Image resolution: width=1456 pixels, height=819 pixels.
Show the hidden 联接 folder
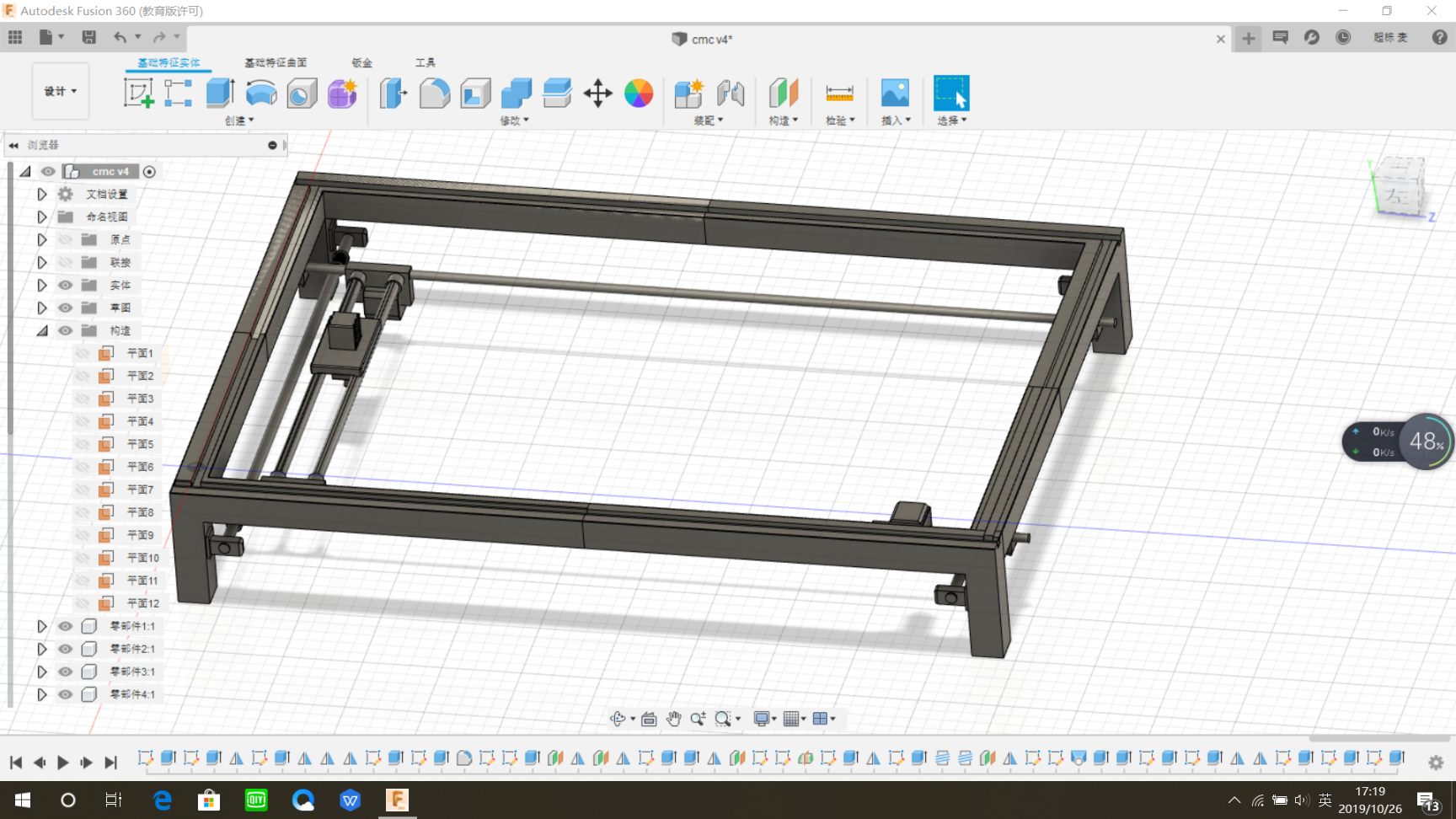click(65, 263)
